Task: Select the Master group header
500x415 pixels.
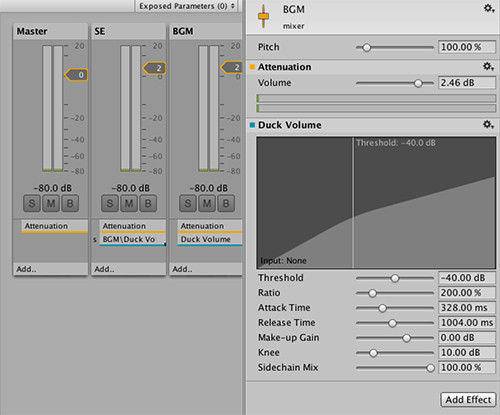Action: click(x=50, y=31)
